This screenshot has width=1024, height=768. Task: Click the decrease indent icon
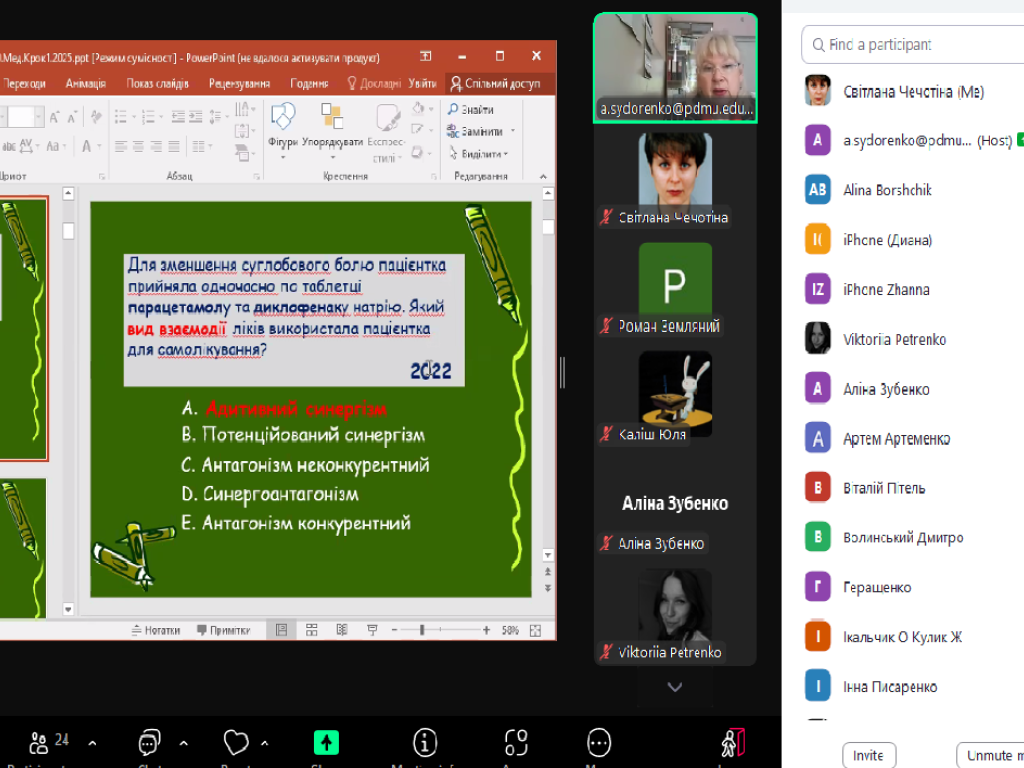pos(178,117)
